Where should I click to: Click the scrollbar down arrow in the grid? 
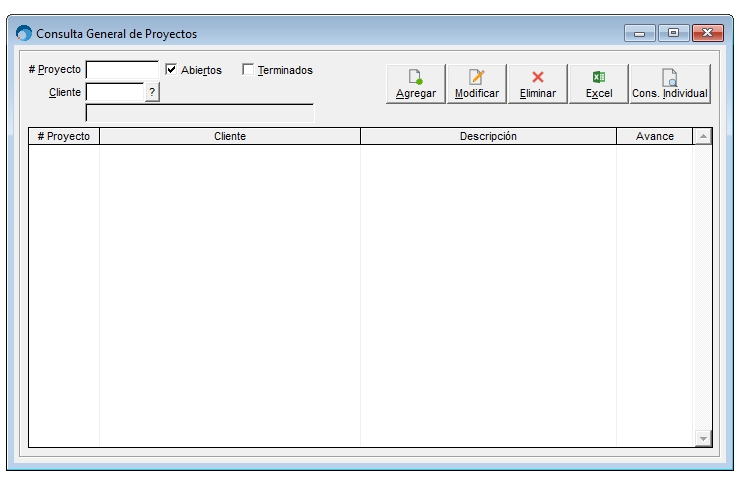coord(702,438)
